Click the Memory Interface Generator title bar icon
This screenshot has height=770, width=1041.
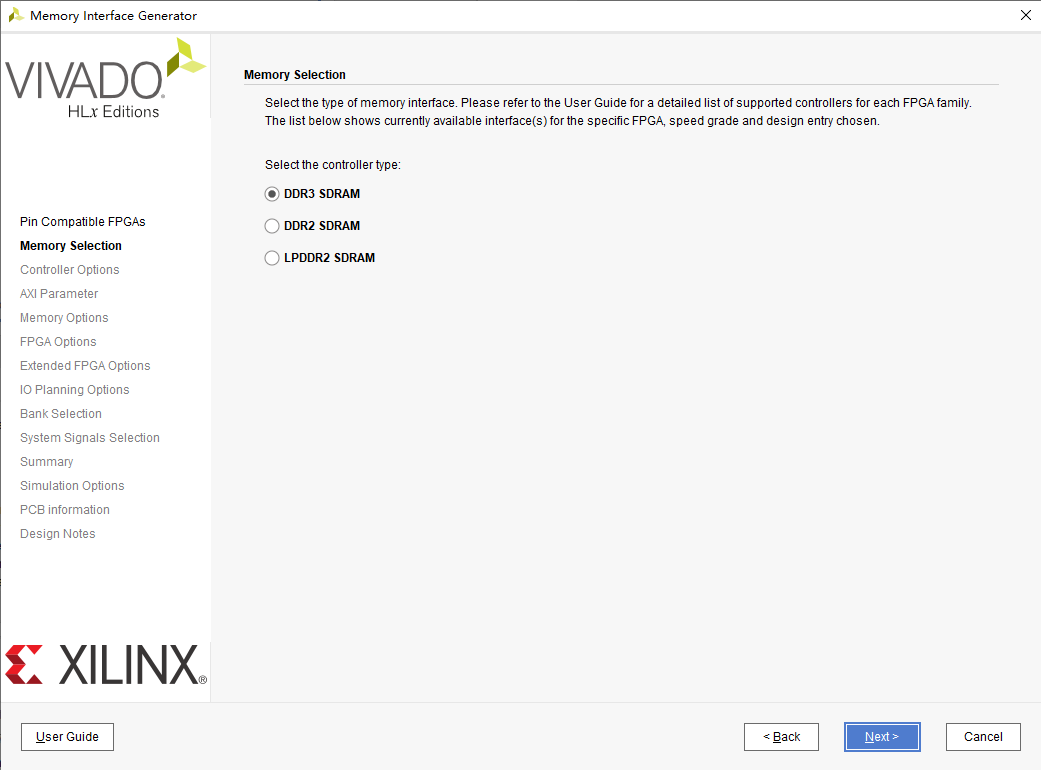[14, 15]
